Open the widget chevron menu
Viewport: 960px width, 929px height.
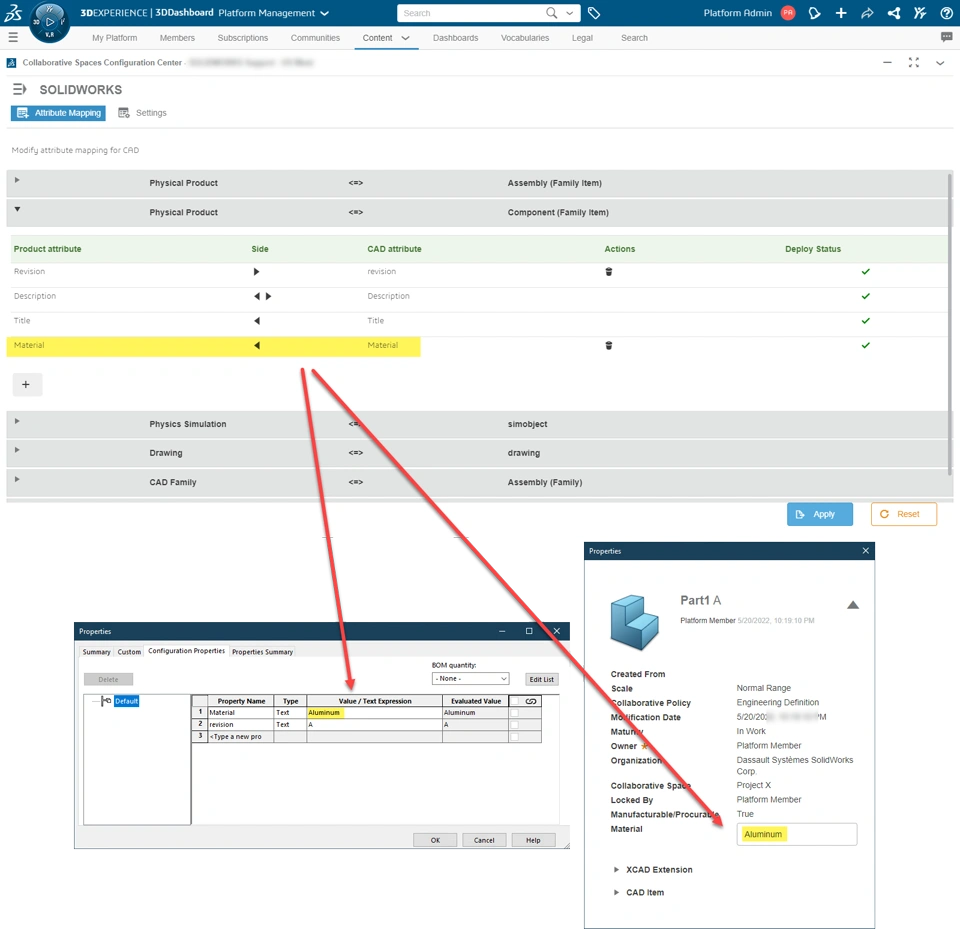tap(940, 62)
